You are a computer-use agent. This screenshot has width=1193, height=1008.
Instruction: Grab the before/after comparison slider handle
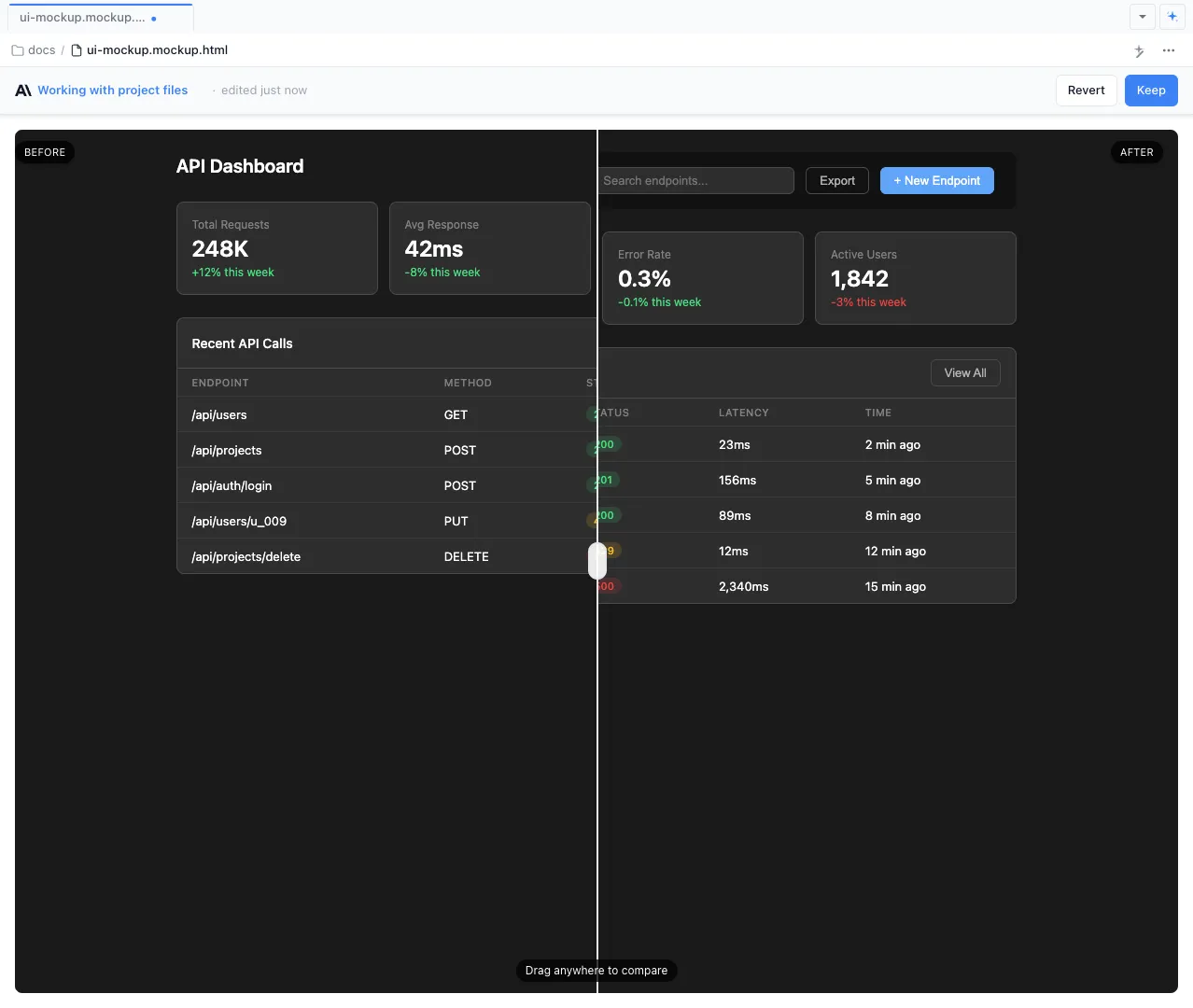(x=596, y=561)
